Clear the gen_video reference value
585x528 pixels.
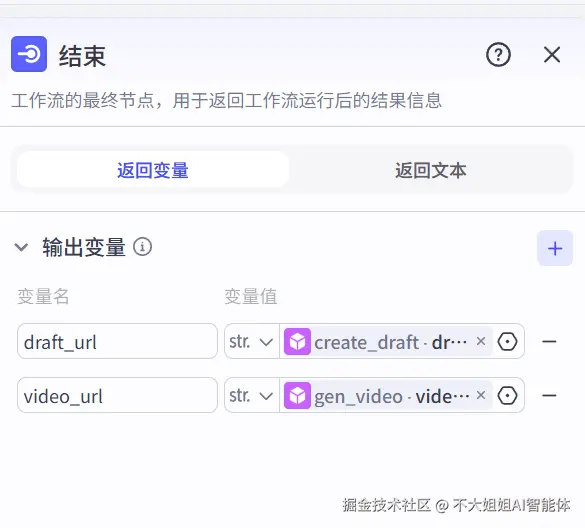[481, 395]
